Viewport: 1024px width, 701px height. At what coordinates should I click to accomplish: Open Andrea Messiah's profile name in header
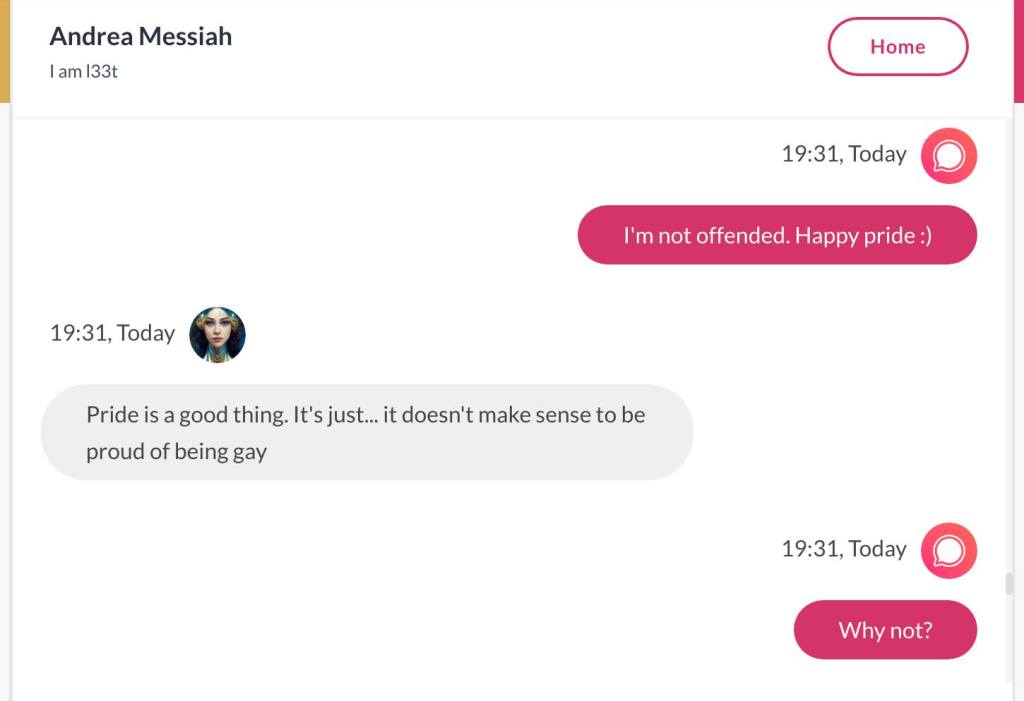[x=141, y=37]
